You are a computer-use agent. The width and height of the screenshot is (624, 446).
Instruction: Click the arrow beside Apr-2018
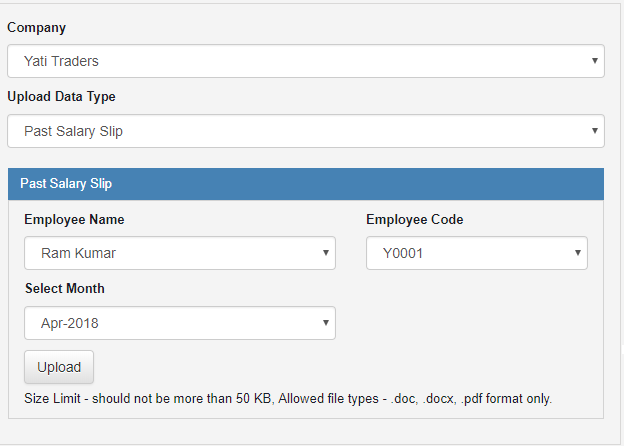click(326, 323)
